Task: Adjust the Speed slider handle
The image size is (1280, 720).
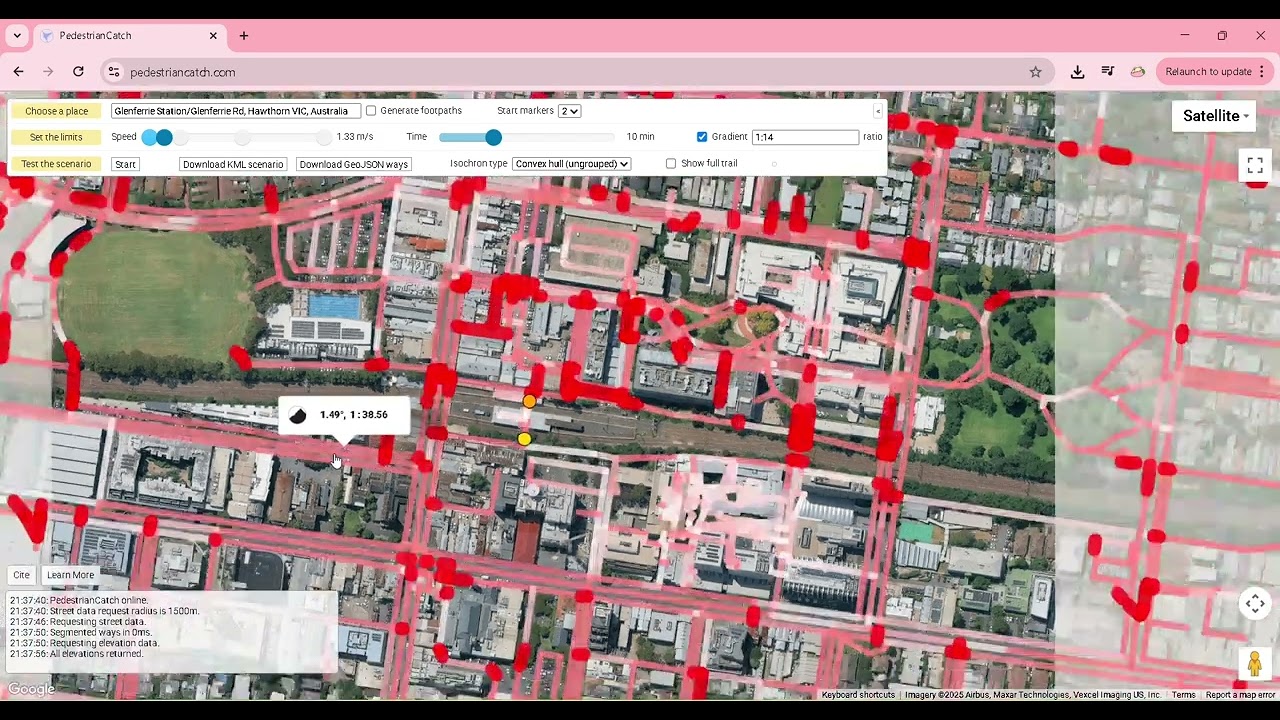Action: click(x=164, y=137)
